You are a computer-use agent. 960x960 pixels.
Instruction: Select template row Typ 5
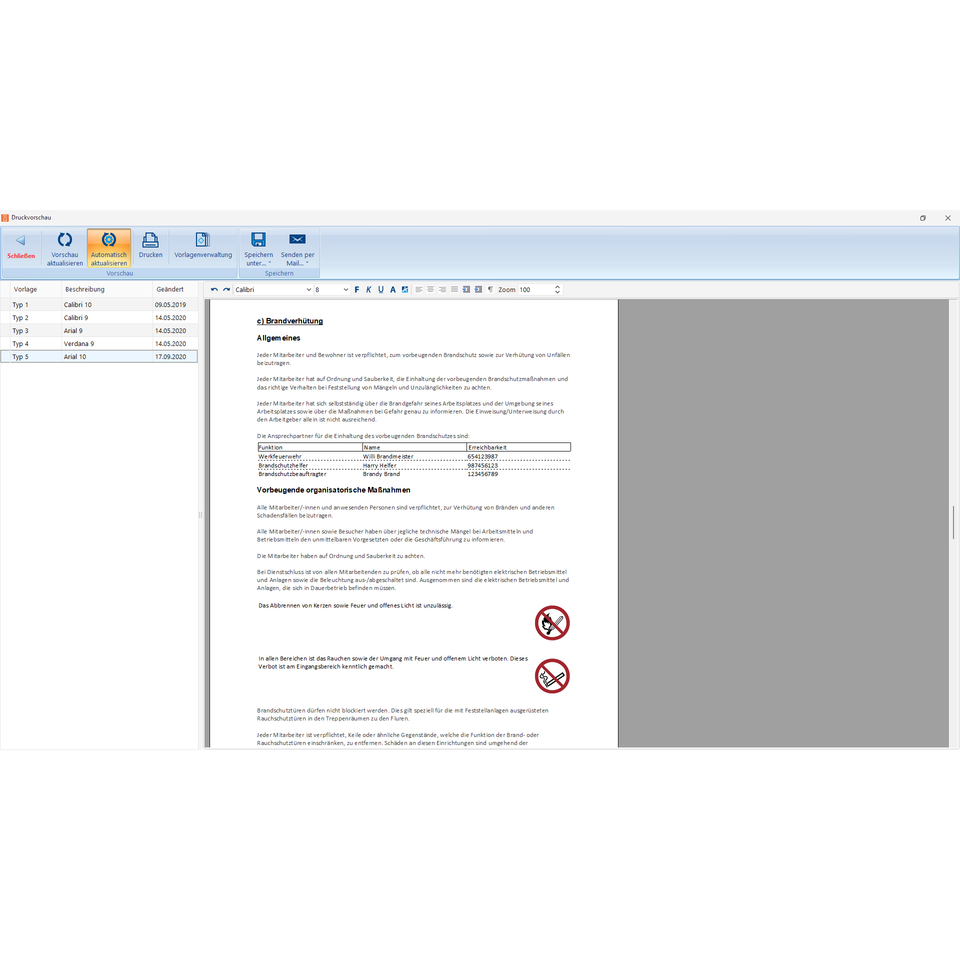click(99, 356)
